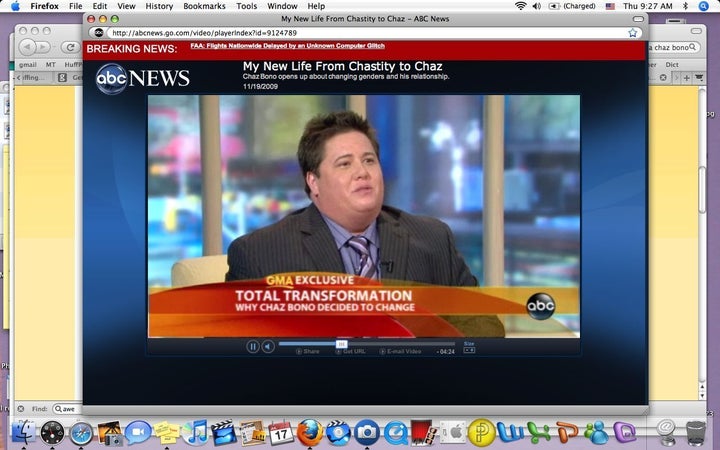Open Safari from the Dock
The width and height of the screenshot is (720, 450).
pyautogui.click(x=81, y=433)
